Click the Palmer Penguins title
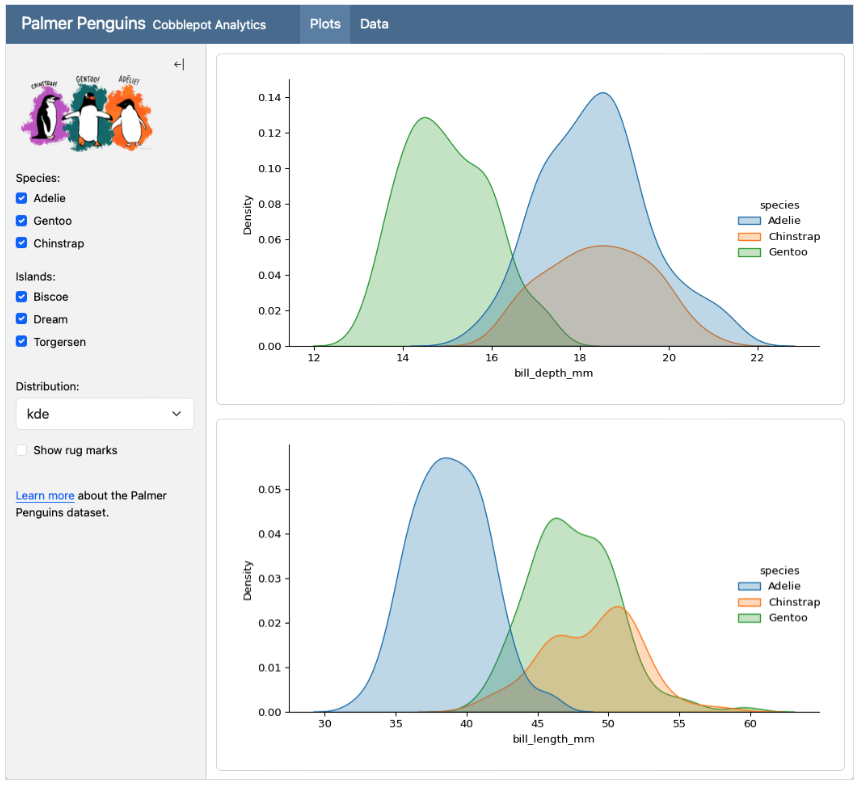 [83, 23]
